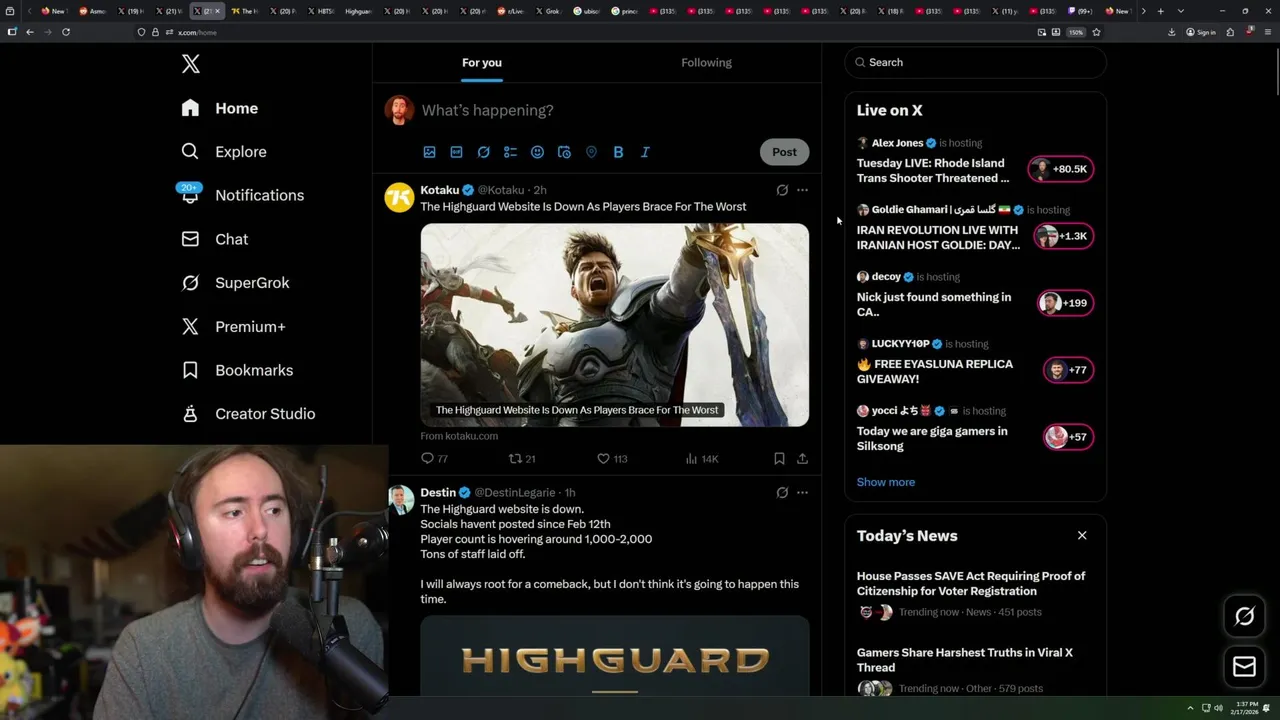The image size is (1280, 720).
Task: Open the browser downloads icon
Action: [1171, 32]
